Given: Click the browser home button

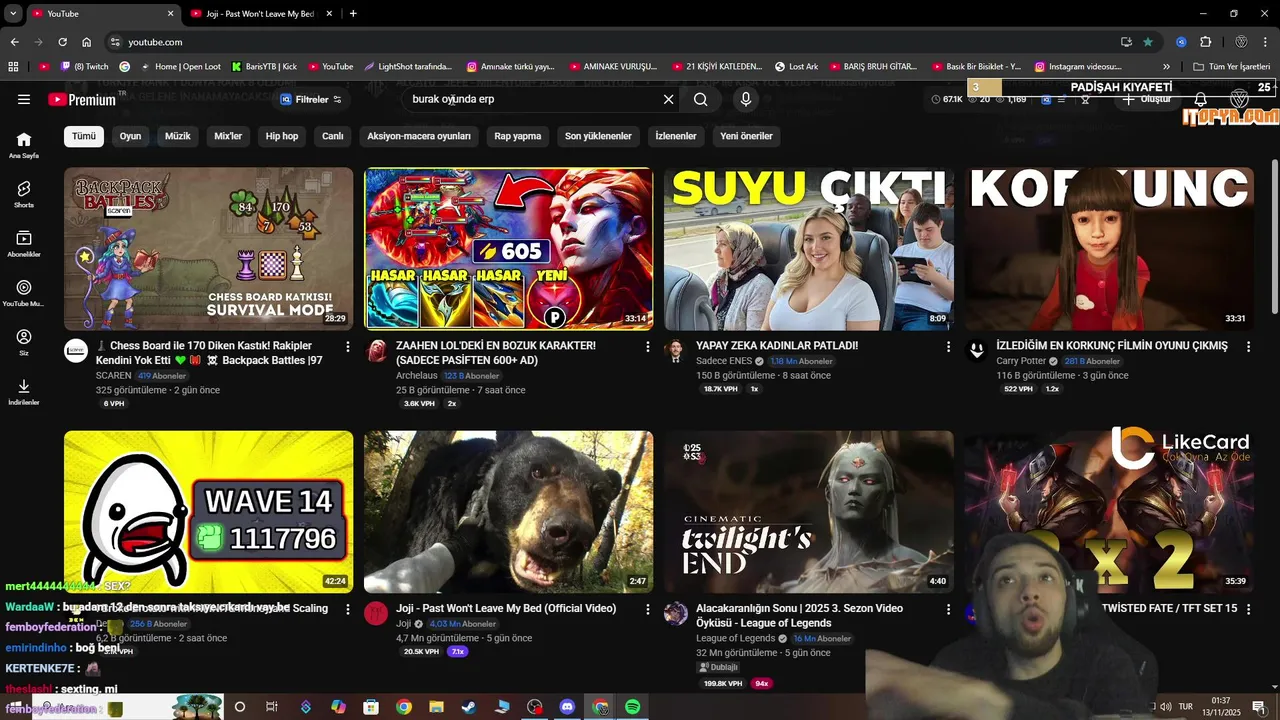Looking at the screenshot, I should click(x=87, y=42).
